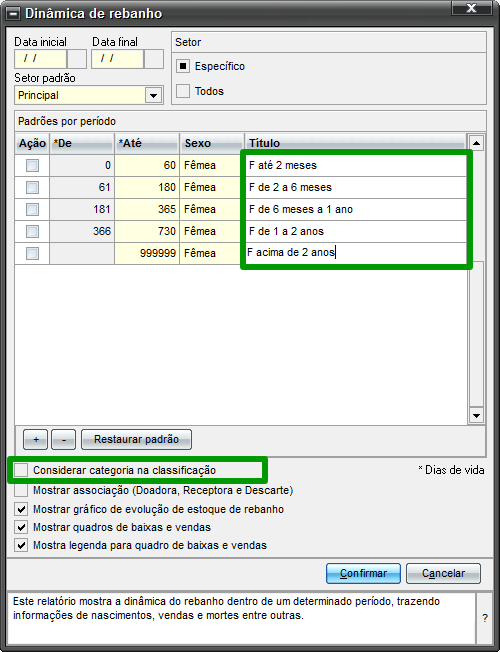Tick the Ação checkbox for row 61 to 180
The height and width of the screenshot is (652, 500).
pos(32,188)
